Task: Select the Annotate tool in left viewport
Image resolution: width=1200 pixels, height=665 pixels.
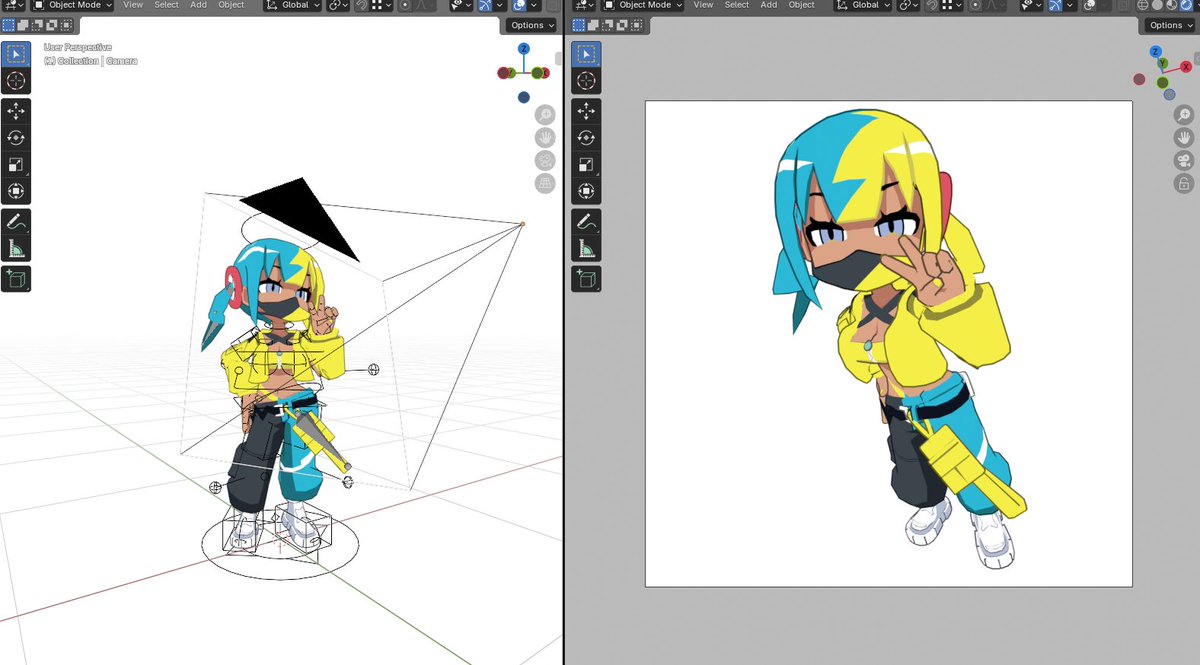Action: pyautogui.click(x=17, y=222)
